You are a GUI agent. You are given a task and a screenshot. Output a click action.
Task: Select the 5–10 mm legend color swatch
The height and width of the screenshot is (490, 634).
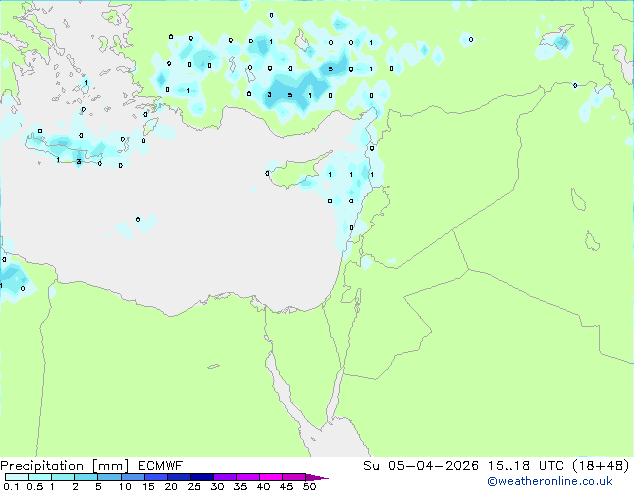(x=109, y=477)
